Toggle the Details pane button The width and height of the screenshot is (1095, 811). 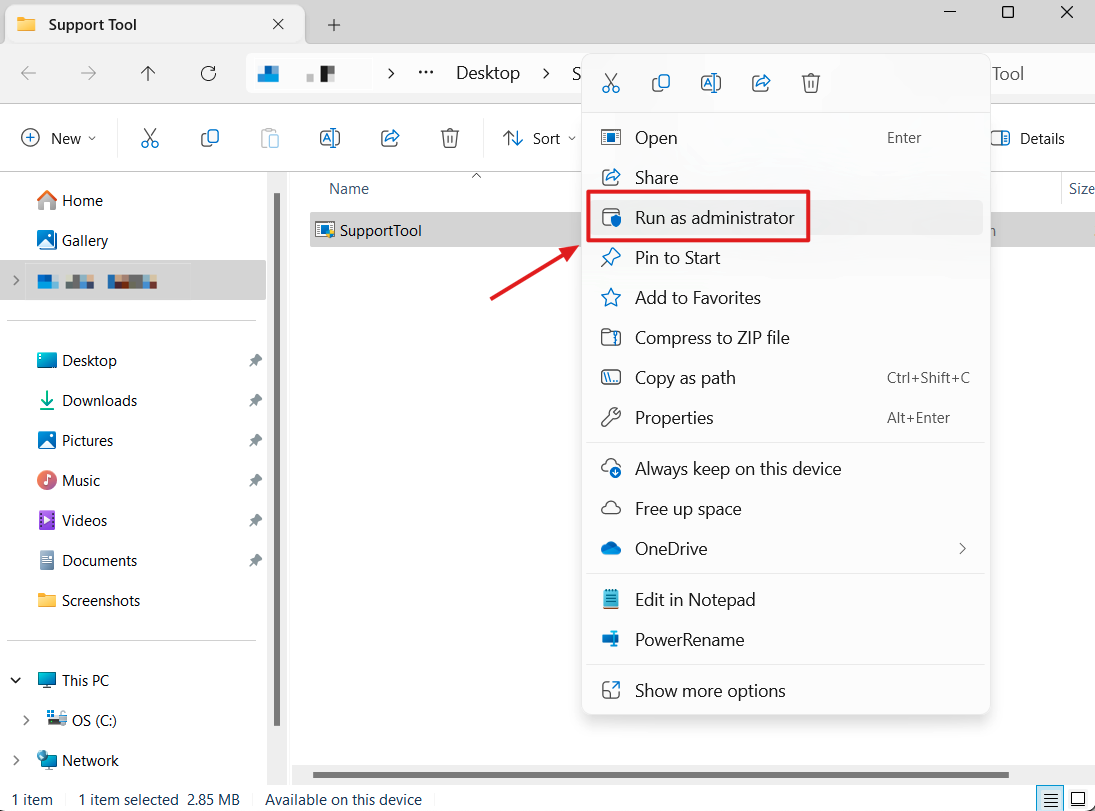point(1027,138)
